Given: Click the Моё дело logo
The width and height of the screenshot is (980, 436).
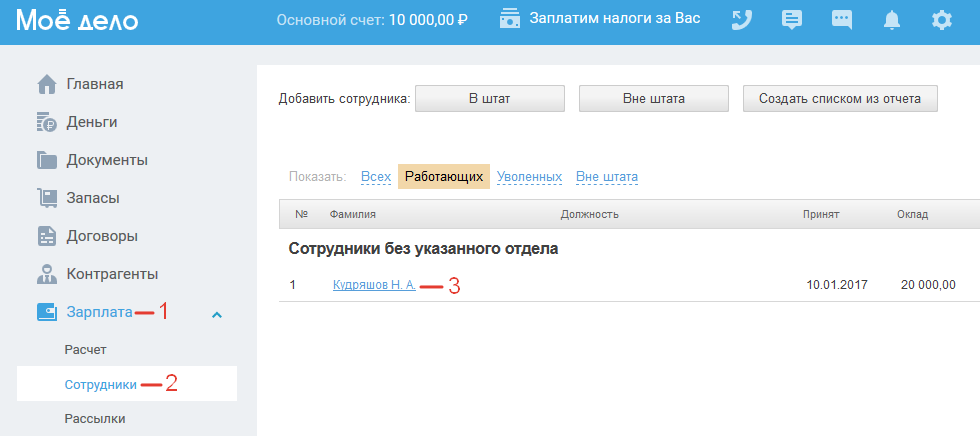Looking at the screenshot, I should 78,20.
